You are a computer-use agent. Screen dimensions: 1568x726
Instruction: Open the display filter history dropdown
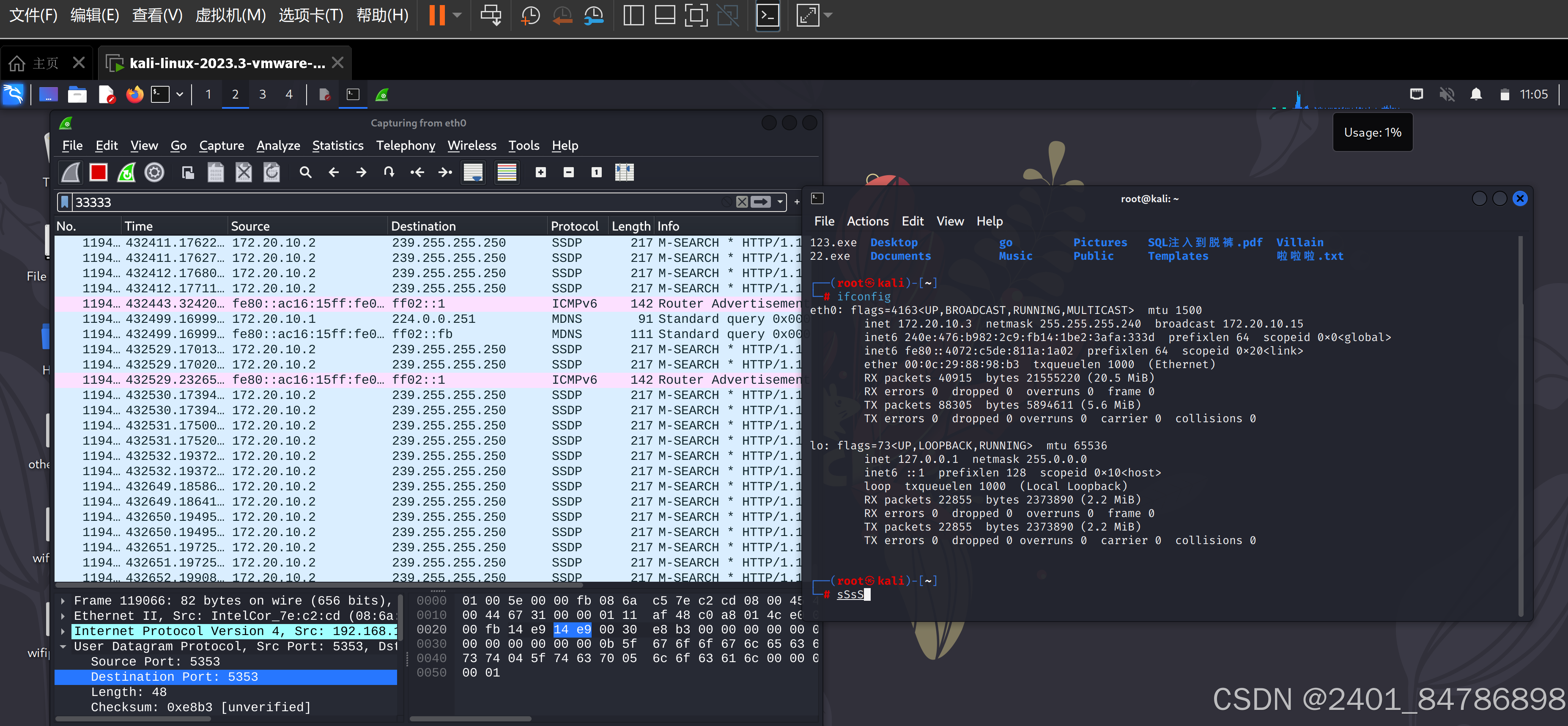[x=780, y=202]
